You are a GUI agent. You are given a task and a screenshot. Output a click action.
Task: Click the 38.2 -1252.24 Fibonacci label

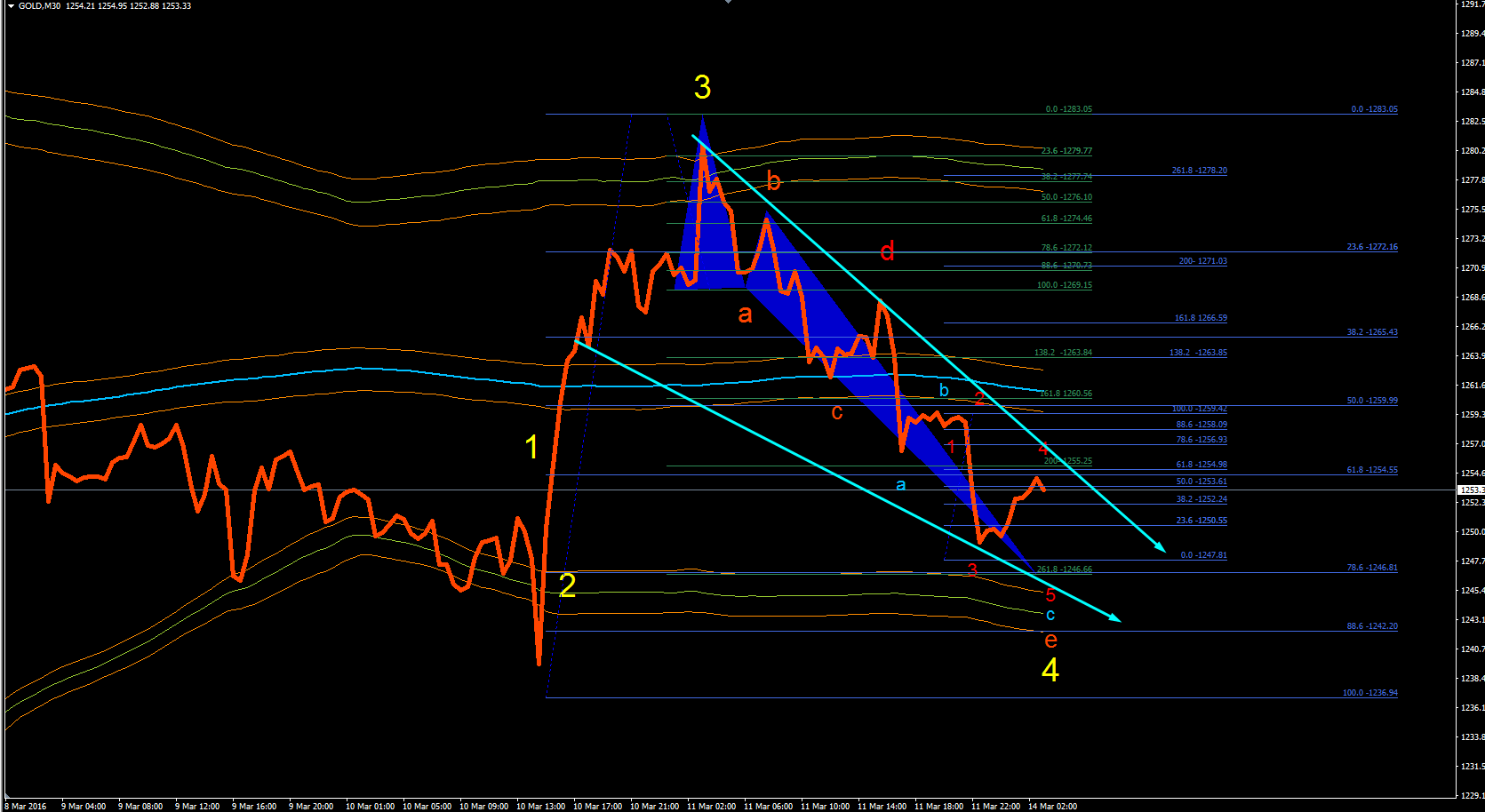coord(1202,499)
